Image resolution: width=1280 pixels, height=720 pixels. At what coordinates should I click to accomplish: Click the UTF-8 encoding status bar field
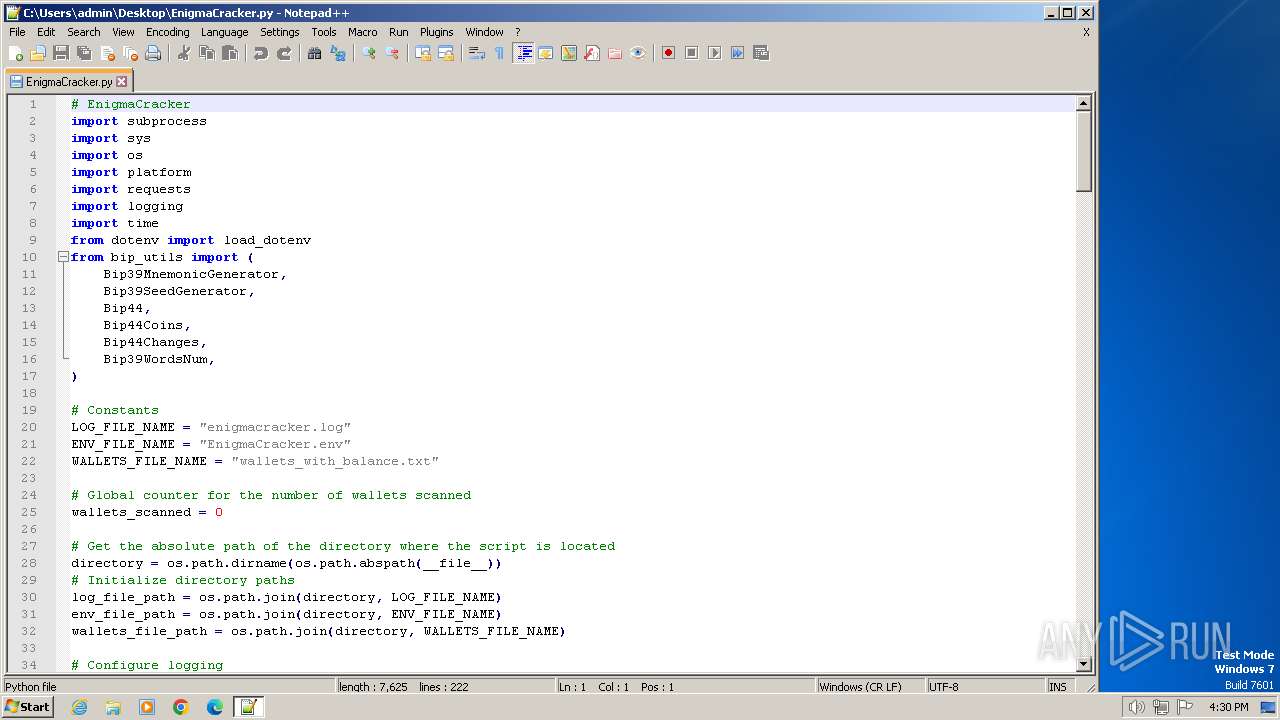(985, 687)
